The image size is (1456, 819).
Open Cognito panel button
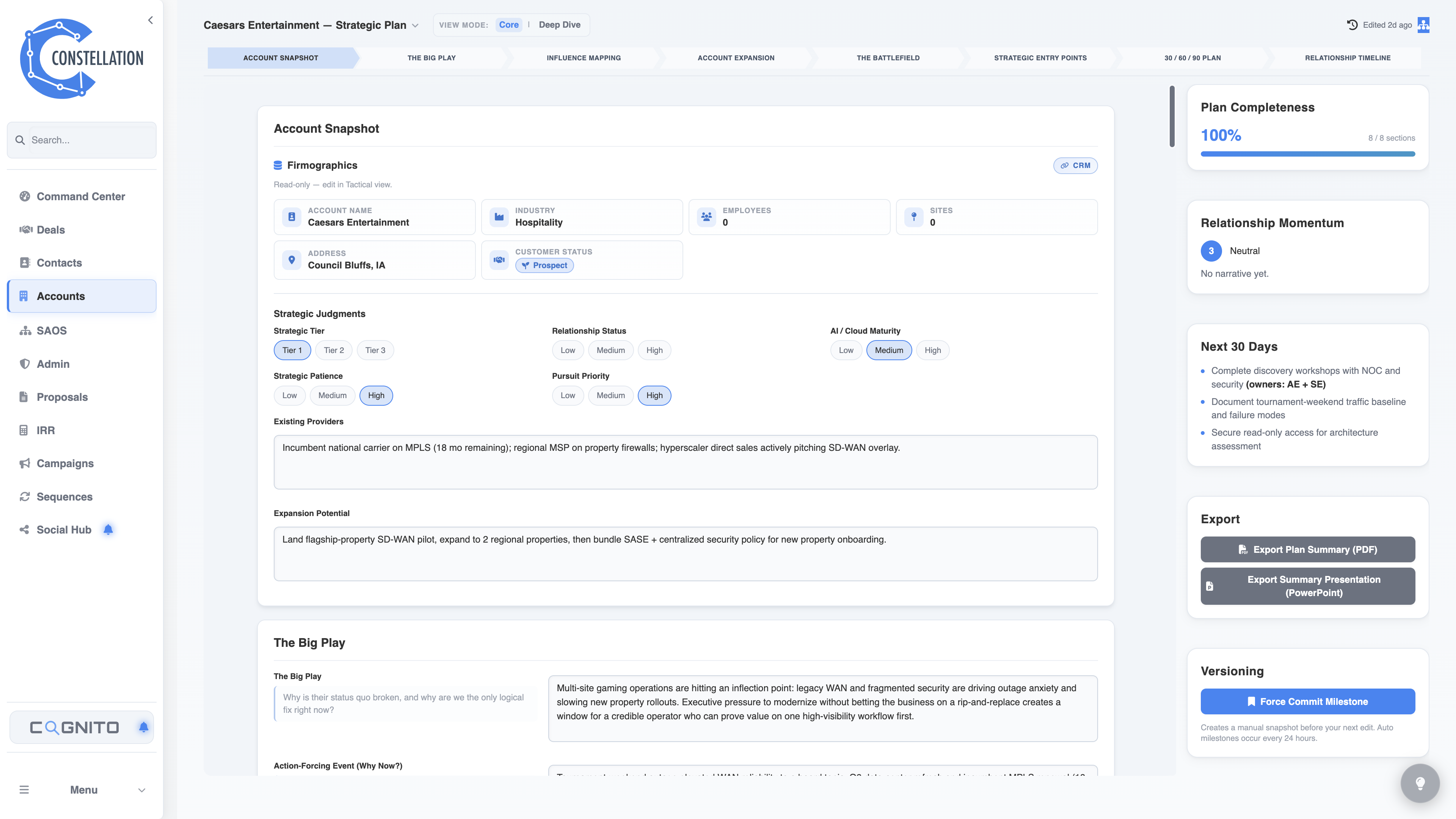click(x=82, y=727)
